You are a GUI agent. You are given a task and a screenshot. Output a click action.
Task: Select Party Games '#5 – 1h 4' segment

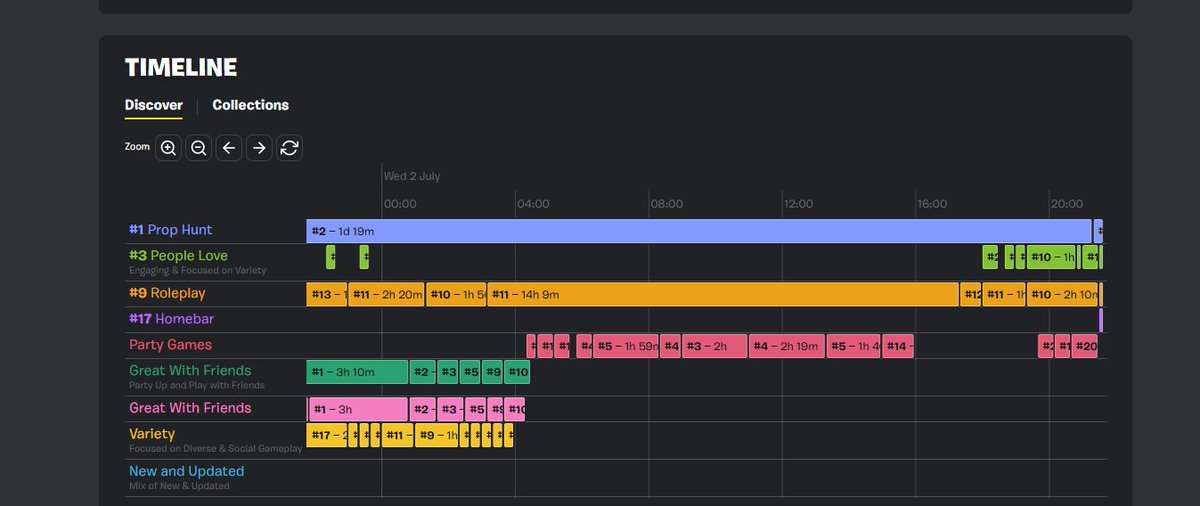(x=854, y=346)
